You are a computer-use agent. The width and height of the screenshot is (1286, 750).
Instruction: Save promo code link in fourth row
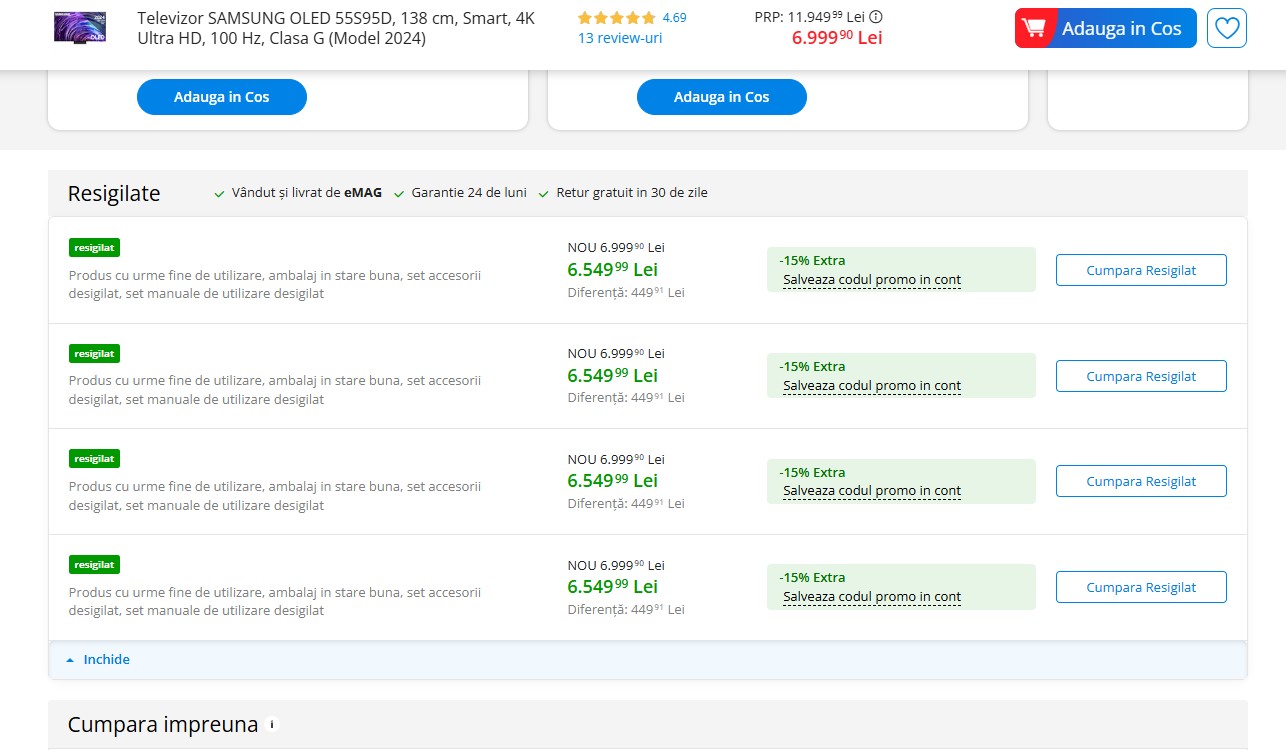click(872, 597)
